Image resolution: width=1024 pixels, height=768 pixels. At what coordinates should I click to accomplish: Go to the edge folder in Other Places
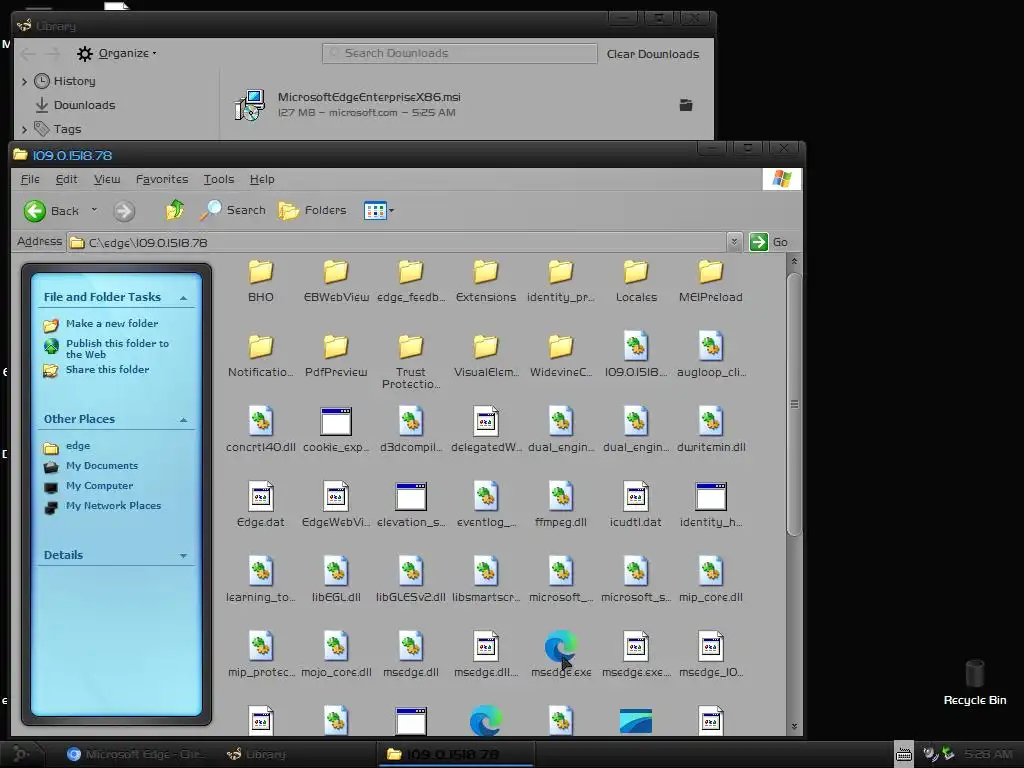point(78,445)
